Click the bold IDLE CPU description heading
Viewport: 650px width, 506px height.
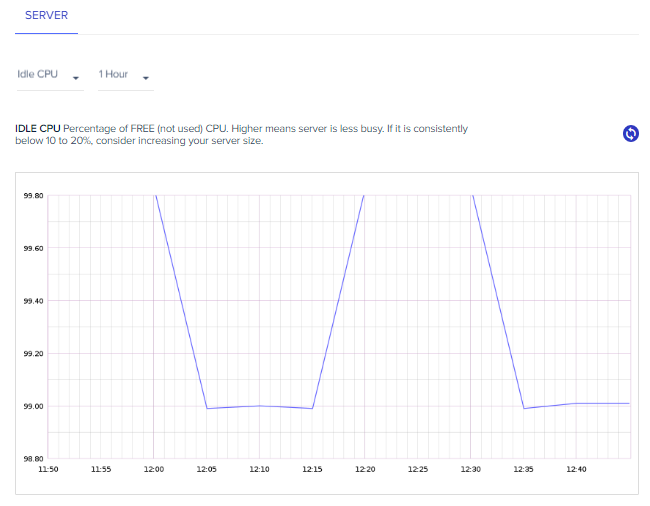coord(38,128)
